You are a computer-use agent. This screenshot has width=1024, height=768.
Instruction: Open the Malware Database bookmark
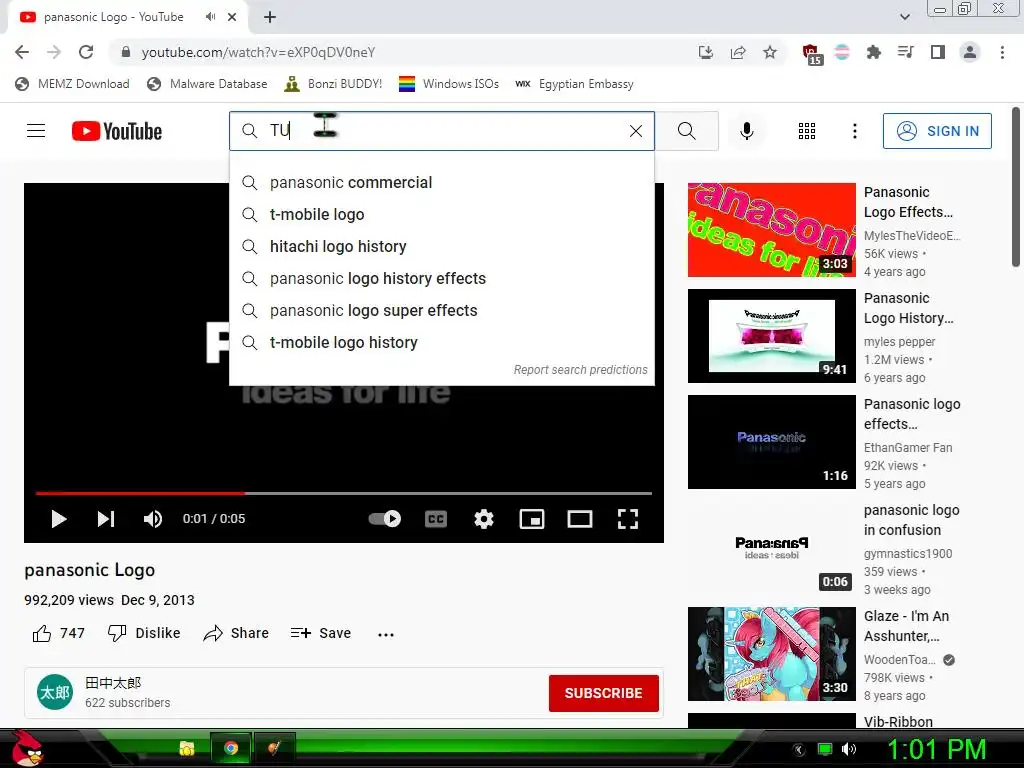tap(208, 84)
